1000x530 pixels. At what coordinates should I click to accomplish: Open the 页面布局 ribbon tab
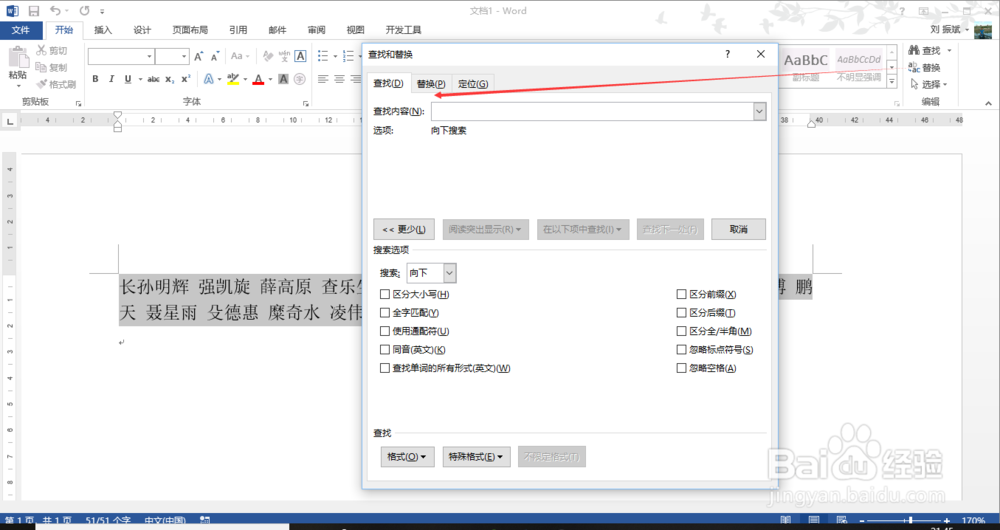pos(190,30)
